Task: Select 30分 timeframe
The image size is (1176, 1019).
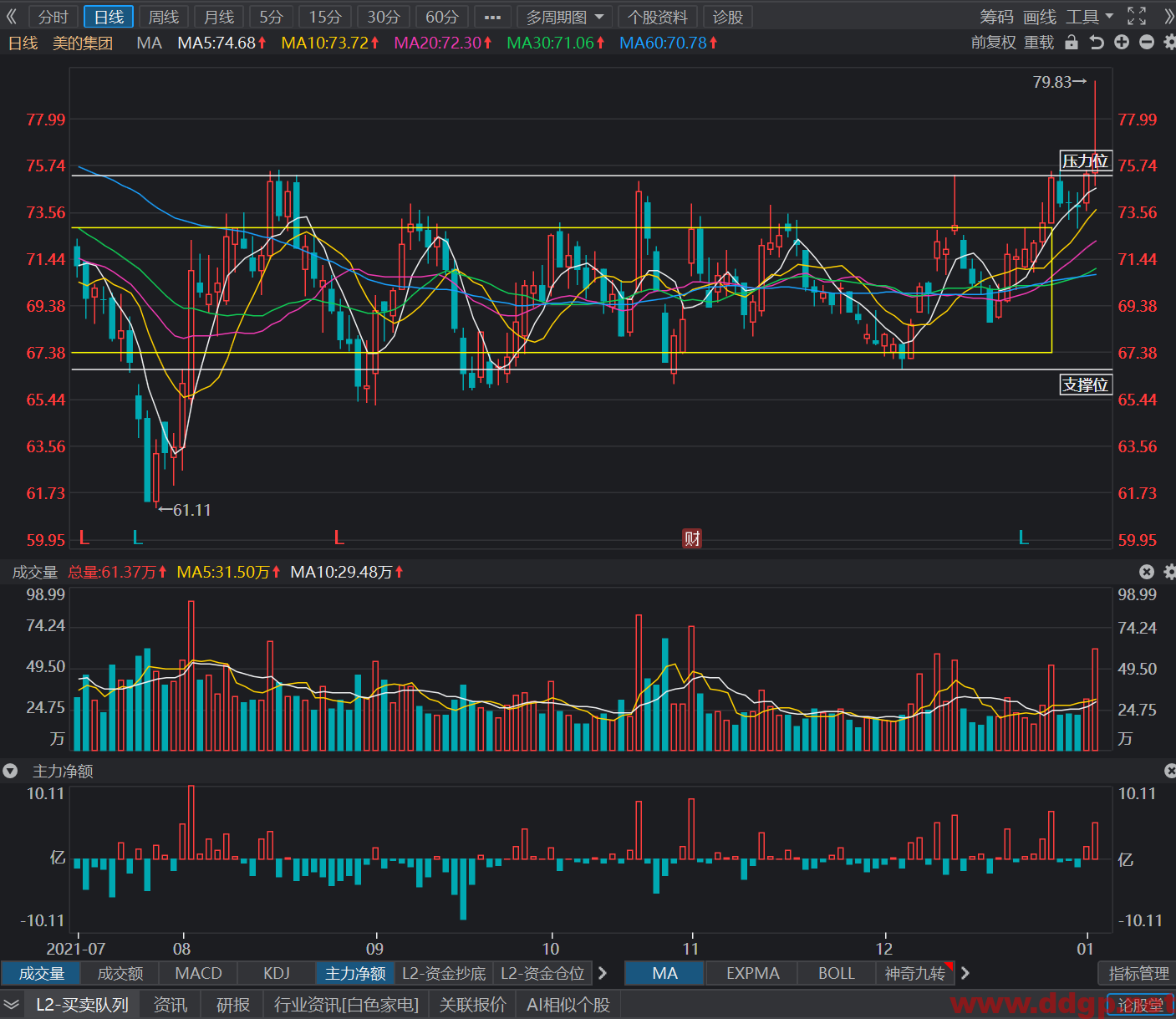Action: tap(384, 17)
